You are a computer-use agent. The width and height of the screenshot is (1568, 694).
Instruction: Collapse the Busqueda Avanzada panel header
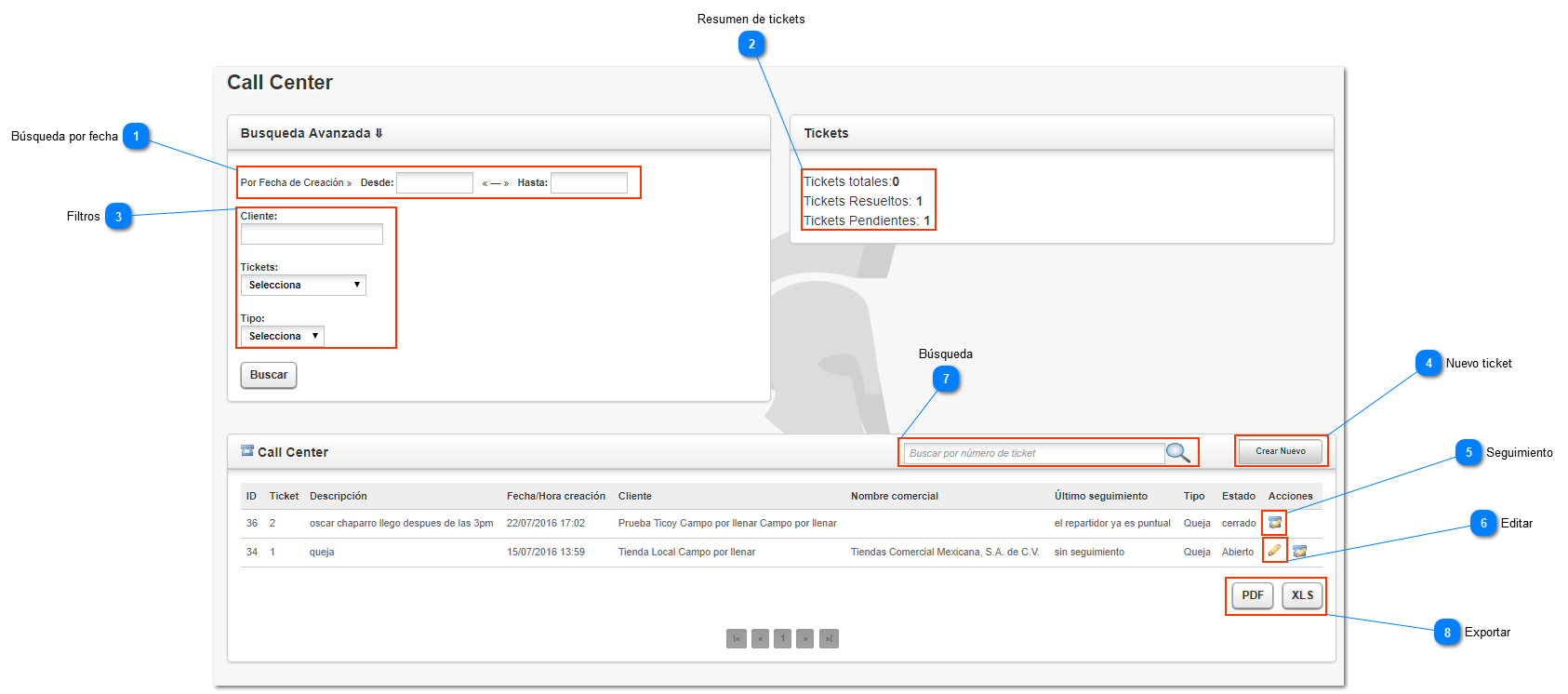tap(498, 133)
